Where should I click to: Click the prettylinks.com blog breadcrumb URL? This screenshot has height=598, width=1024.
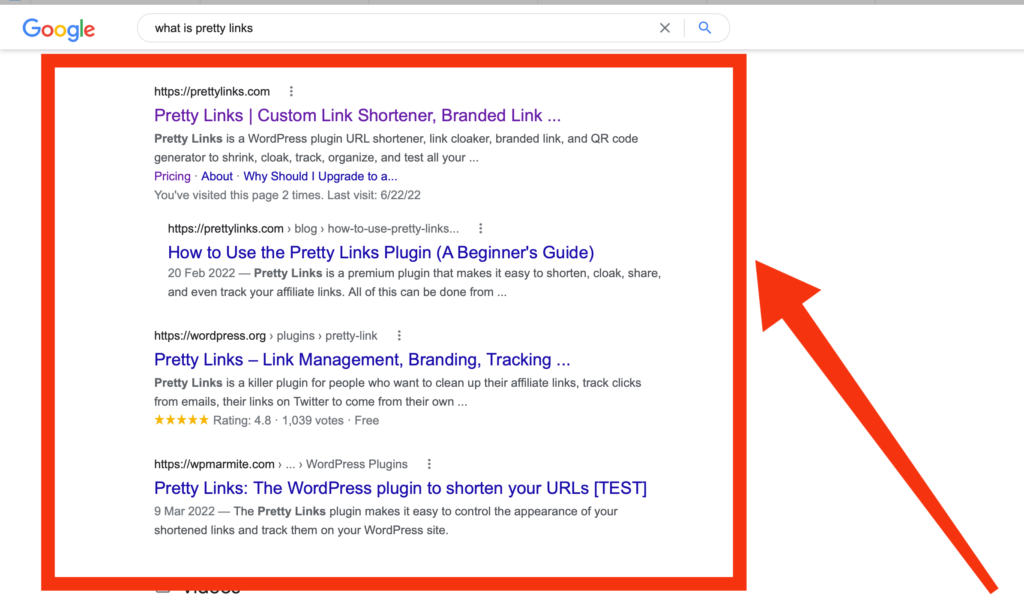tap(313, 228)
